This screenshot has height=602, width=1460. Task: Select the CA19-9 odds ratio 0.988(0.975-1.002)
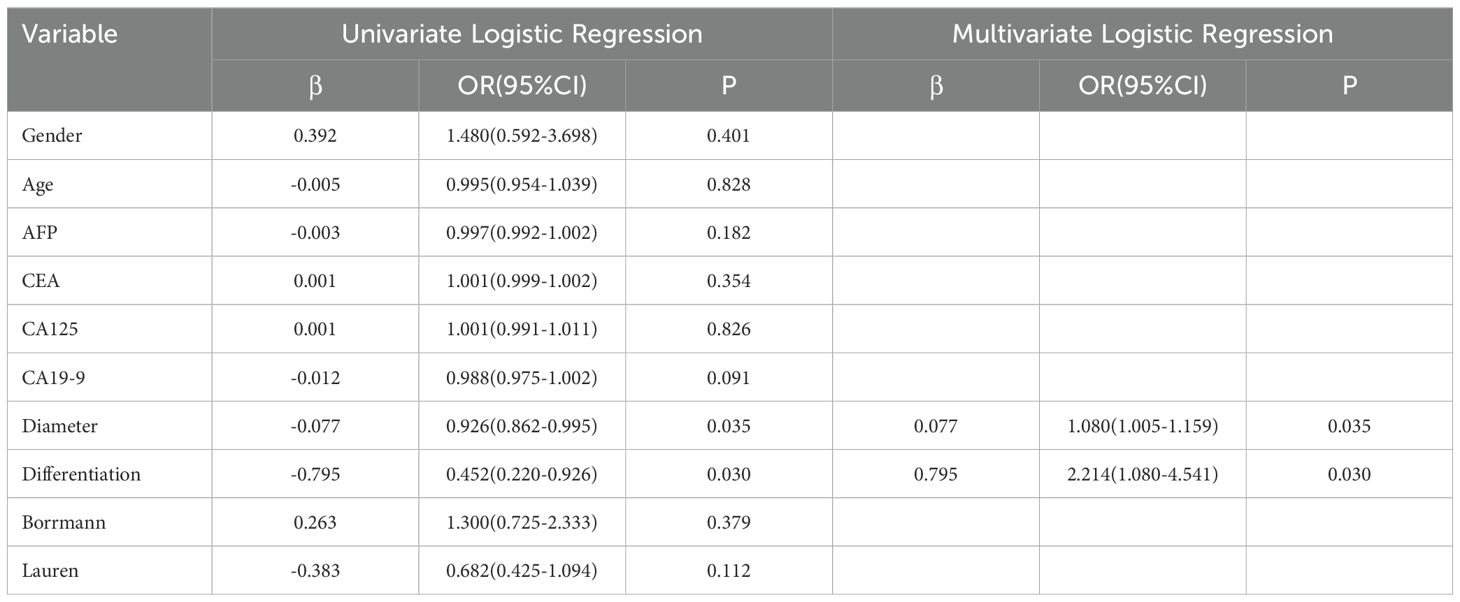[x=522, y=377]
